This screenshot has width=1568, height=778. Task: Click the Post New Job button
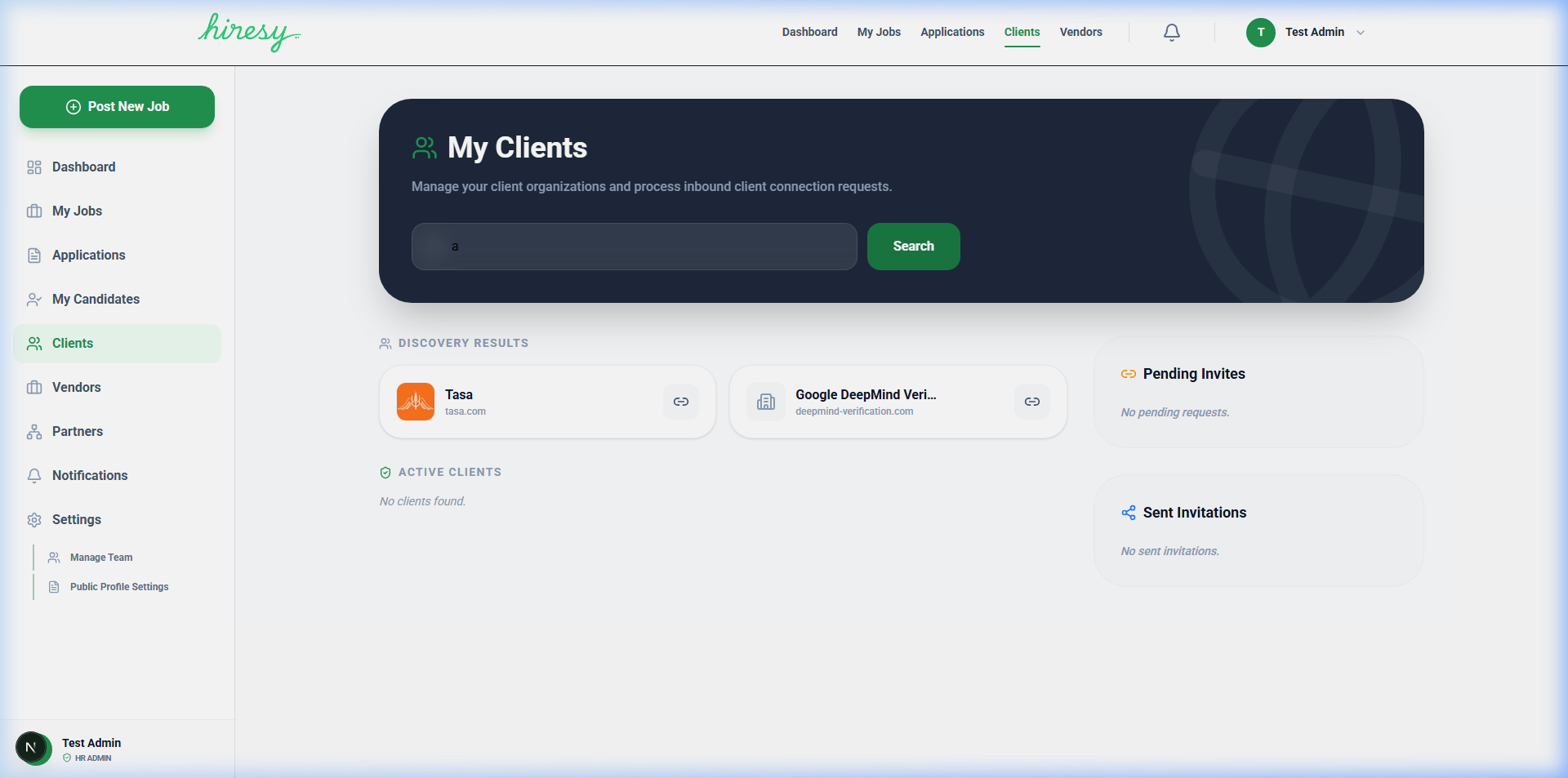tap(117, 107)
